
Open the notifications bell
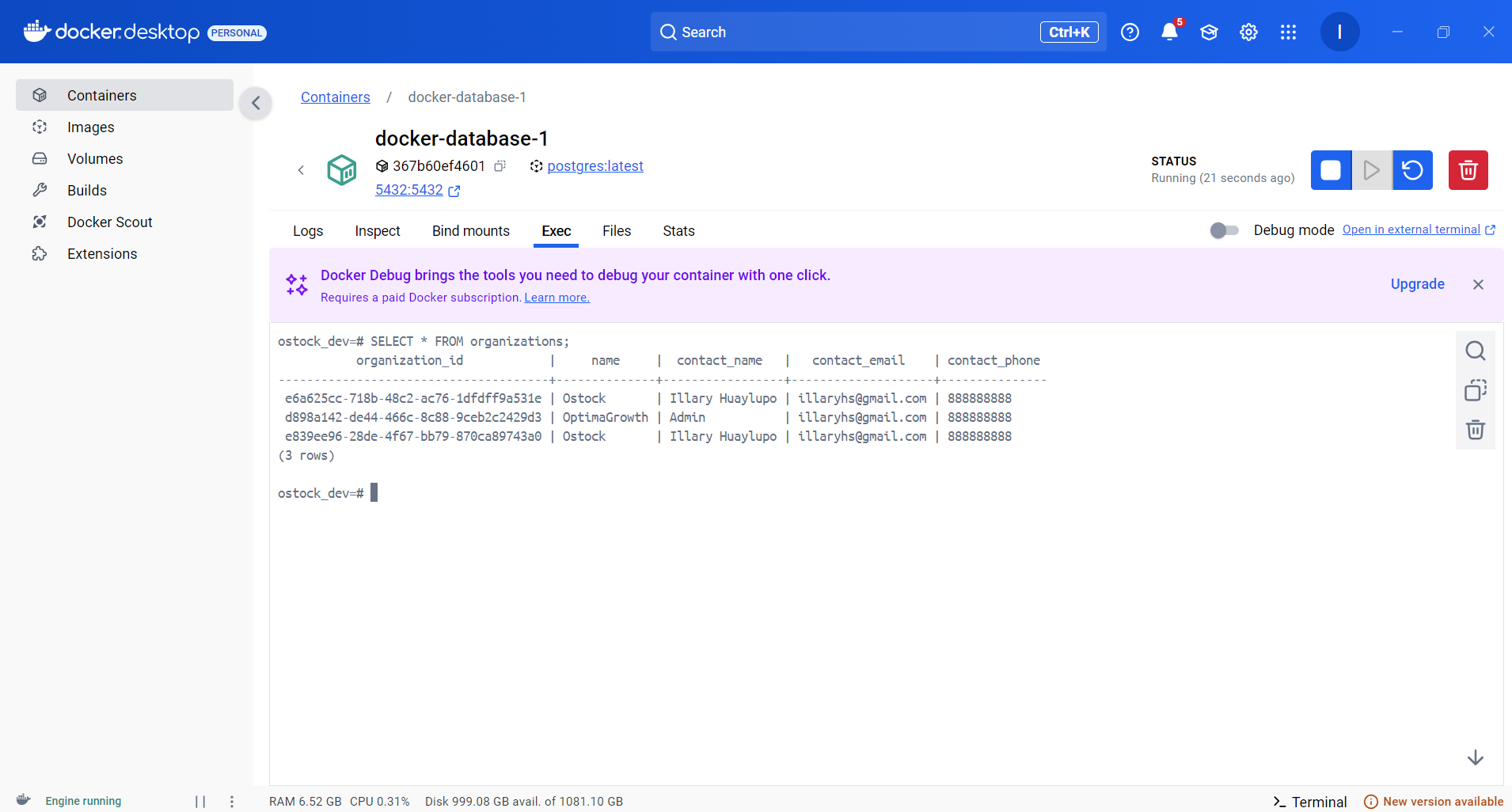pos(1169,32)
